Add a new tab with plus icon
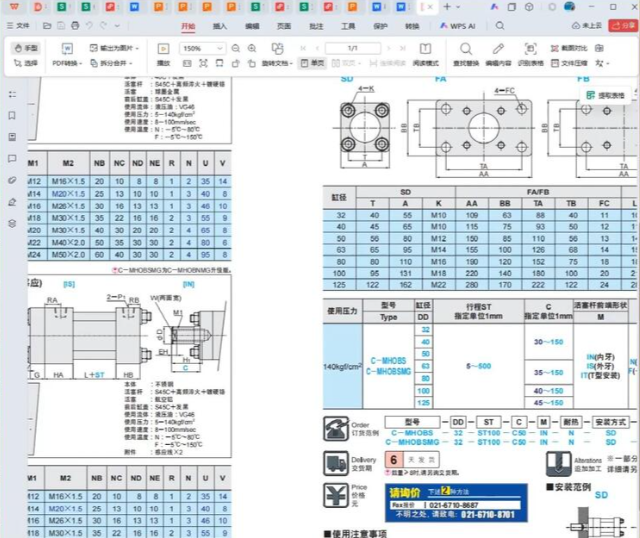 click(x=447, y=7)
